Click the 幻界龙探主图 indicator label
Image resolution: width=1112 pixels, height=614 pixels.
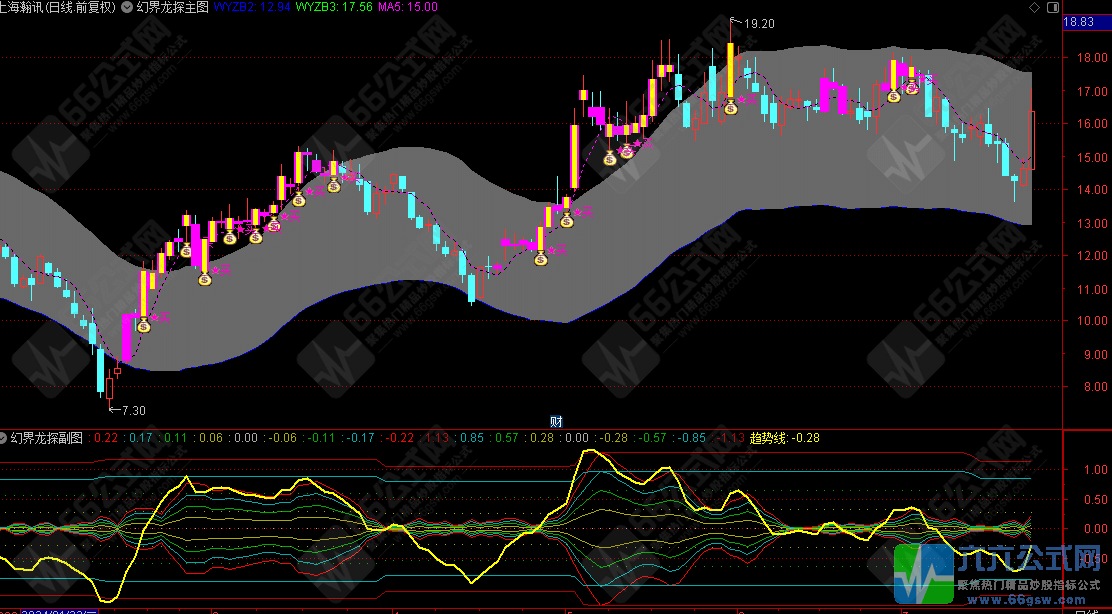coord(171,7)
